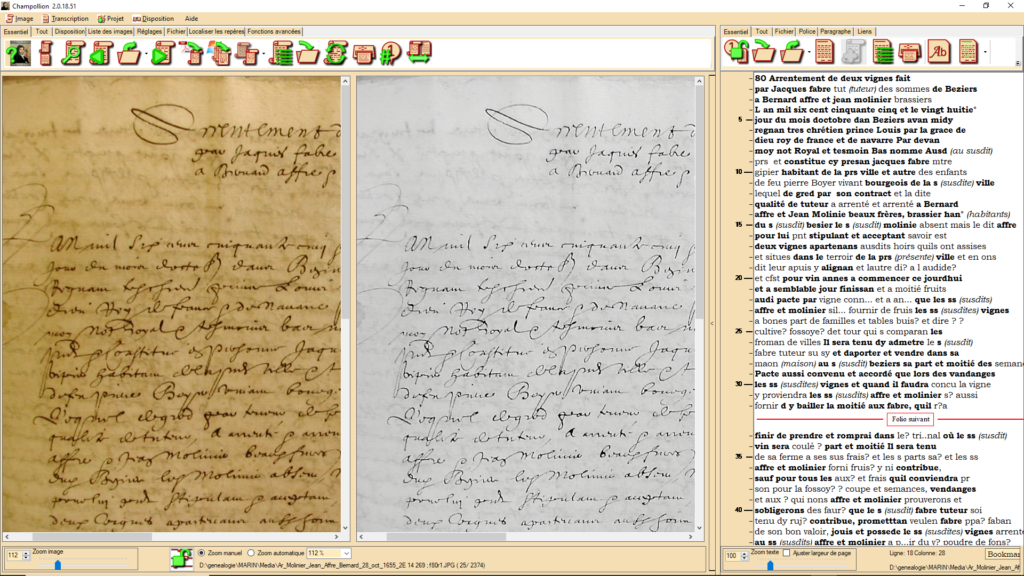Screen dimensions: 1024x576
Task: Switch to Liens tab
Action: pos(864,31)
